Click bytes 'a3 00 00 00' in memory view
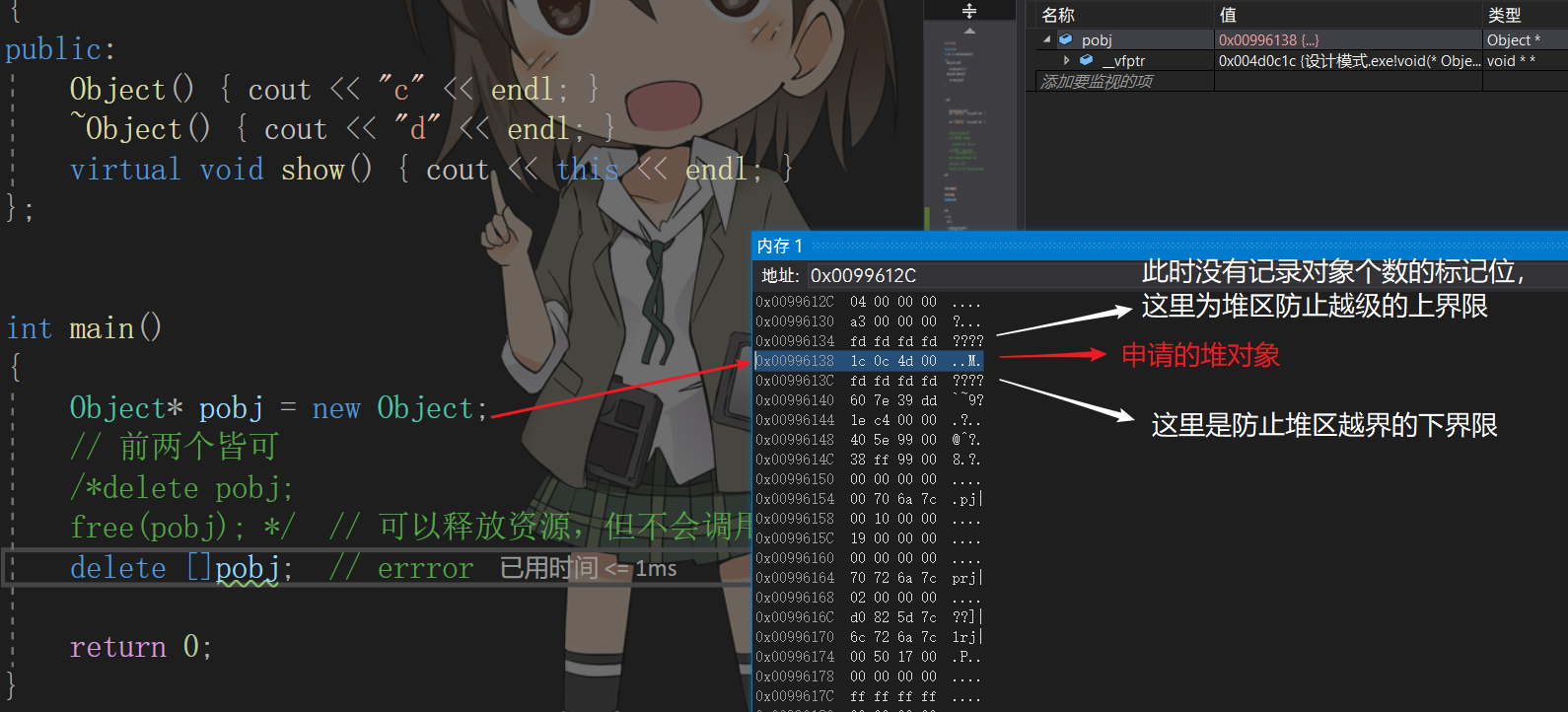 (893, 321)
